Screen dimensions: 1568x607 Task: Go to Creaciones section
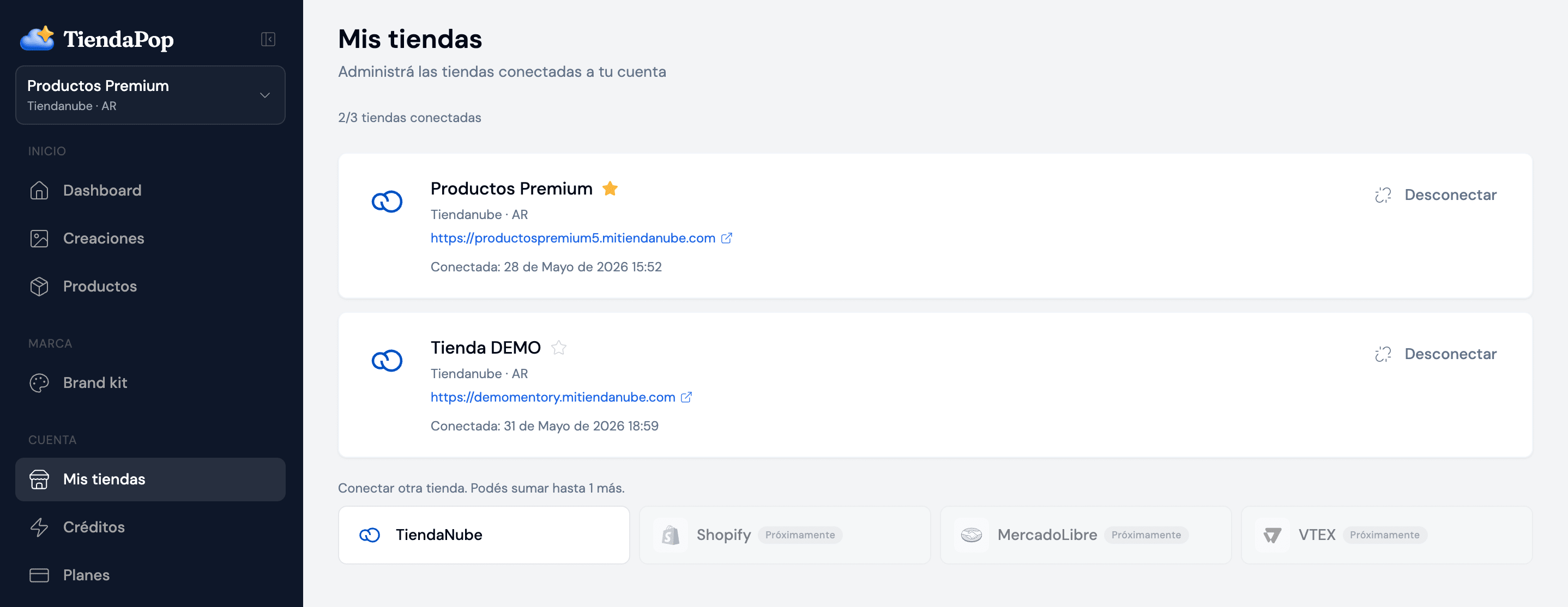(x=150, y=239)
